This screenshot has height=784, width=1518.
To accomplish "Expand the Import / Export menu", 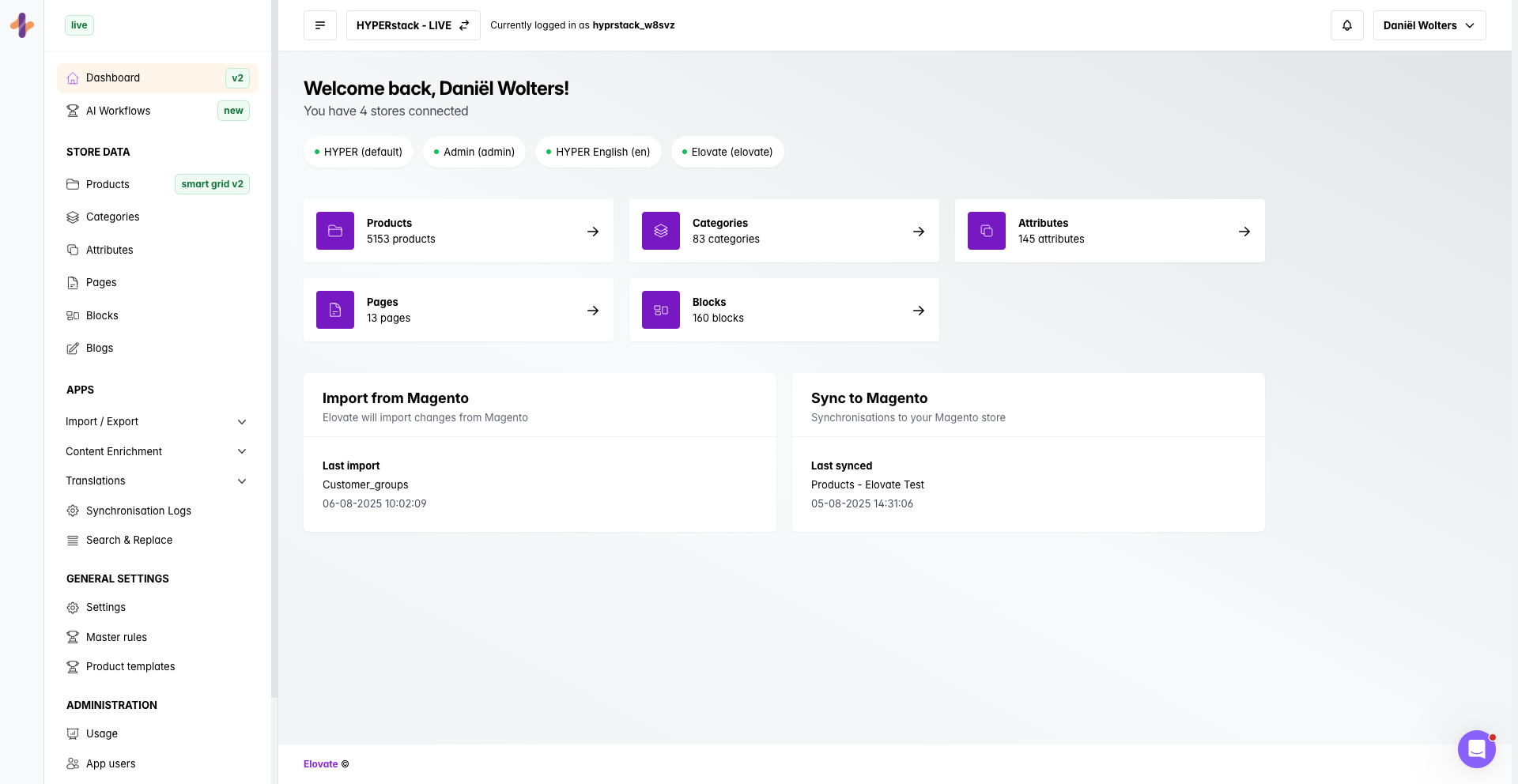I will tap(157, 422).
